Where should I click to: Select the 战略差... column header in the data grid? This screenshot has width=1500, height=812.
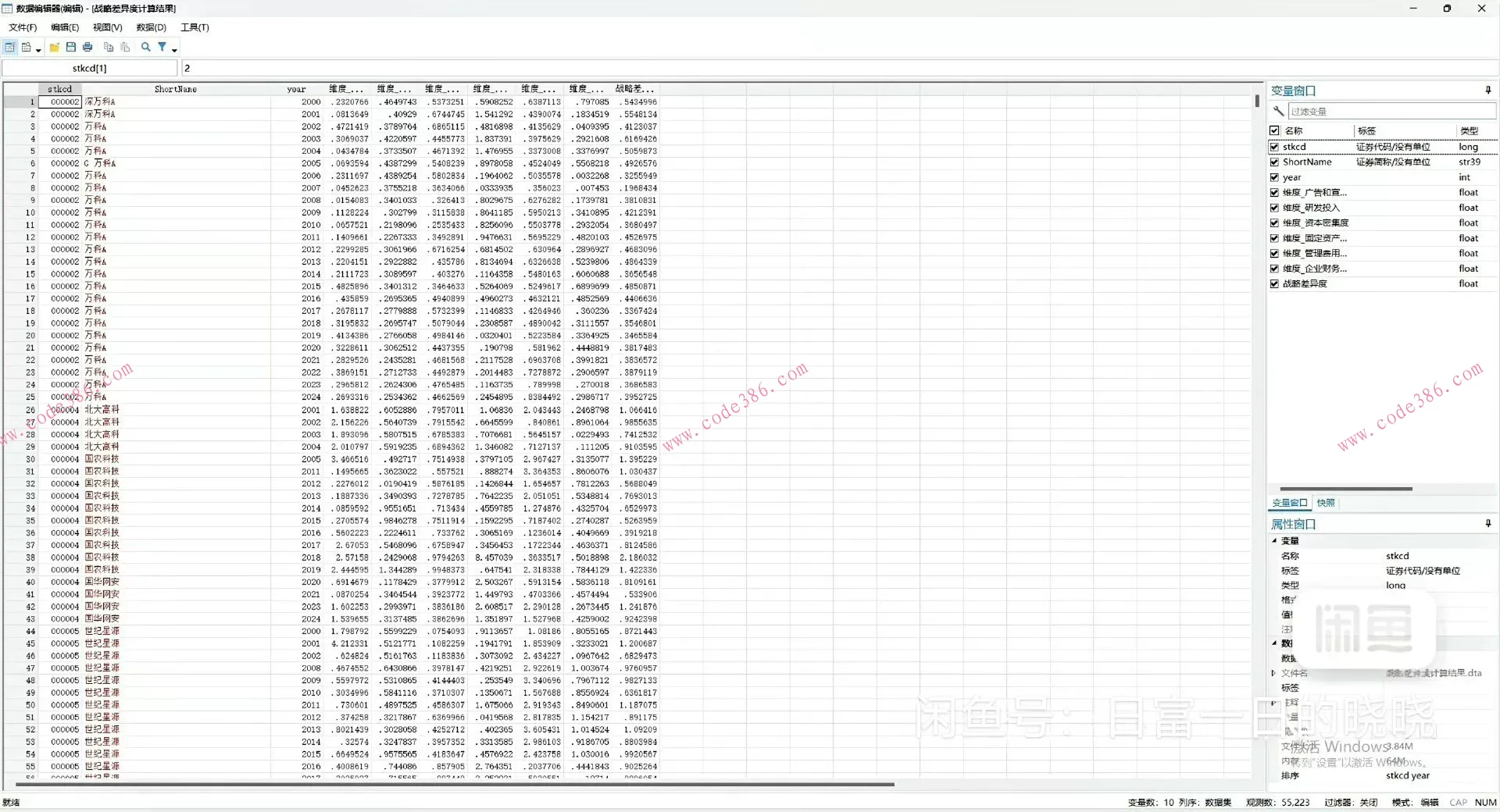(x=635, y=89)
